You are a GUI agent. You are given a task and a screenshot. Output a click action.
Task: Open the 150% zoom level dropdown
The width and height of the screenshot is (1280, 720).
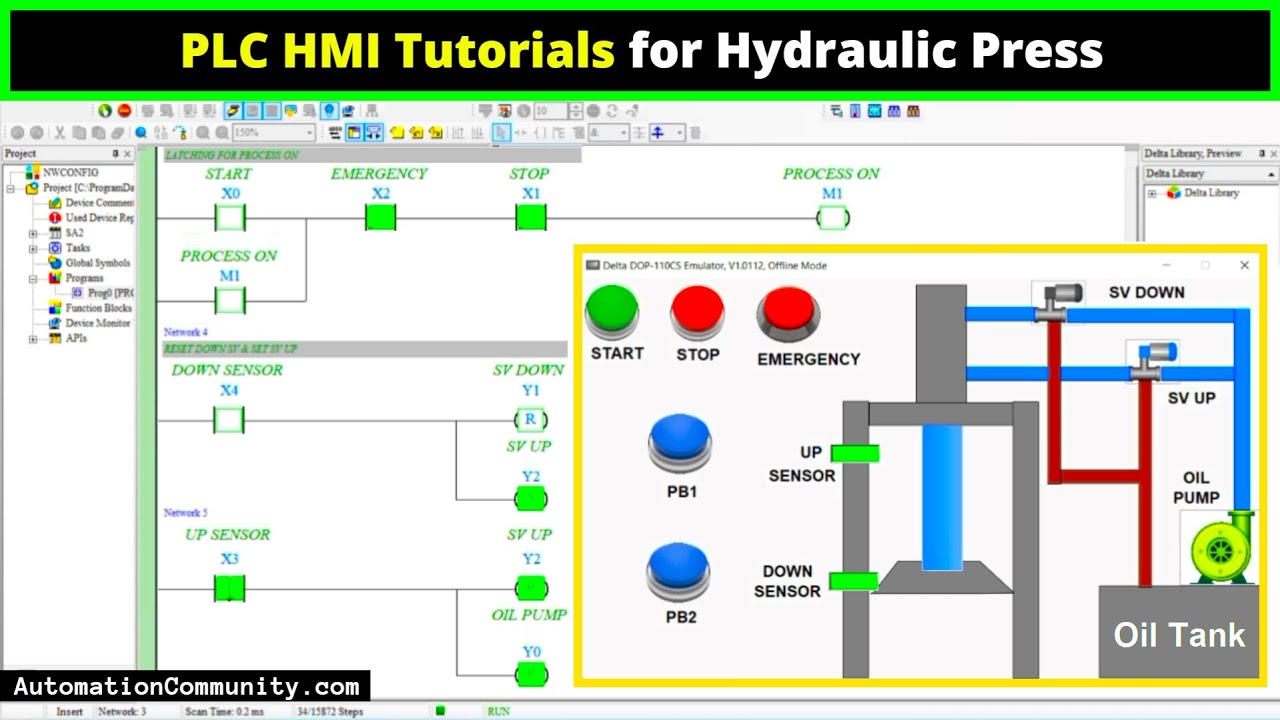(309, 133)
